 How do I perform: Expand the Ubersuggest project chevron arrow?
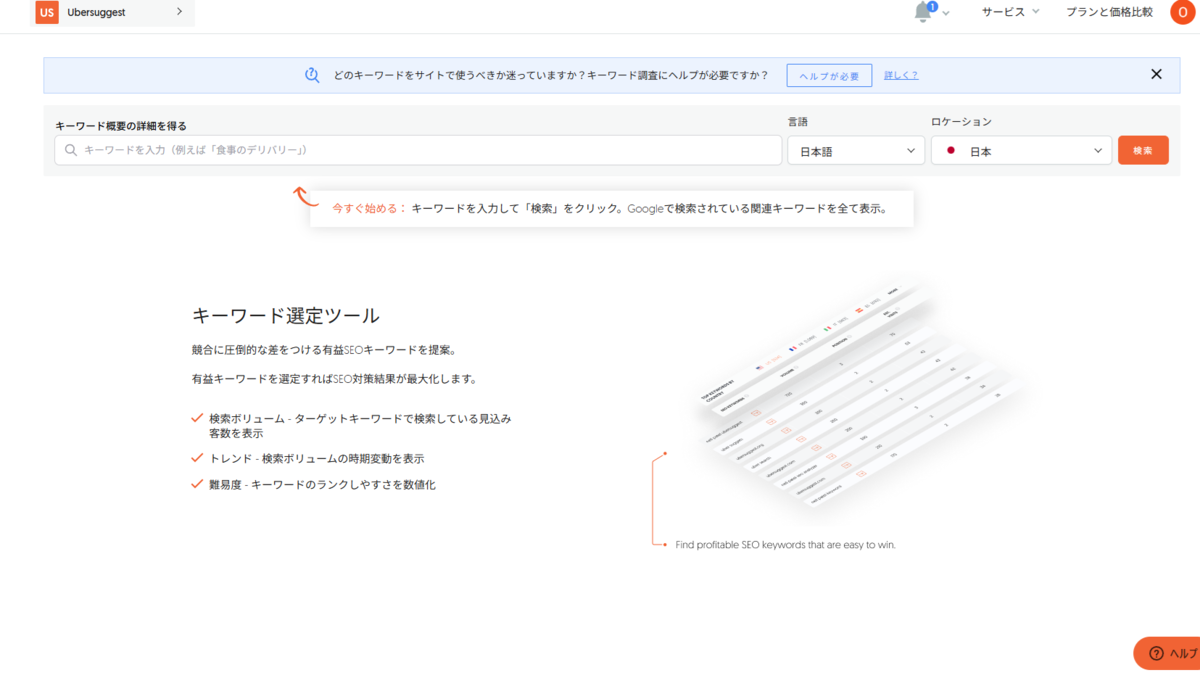[179, 12]
